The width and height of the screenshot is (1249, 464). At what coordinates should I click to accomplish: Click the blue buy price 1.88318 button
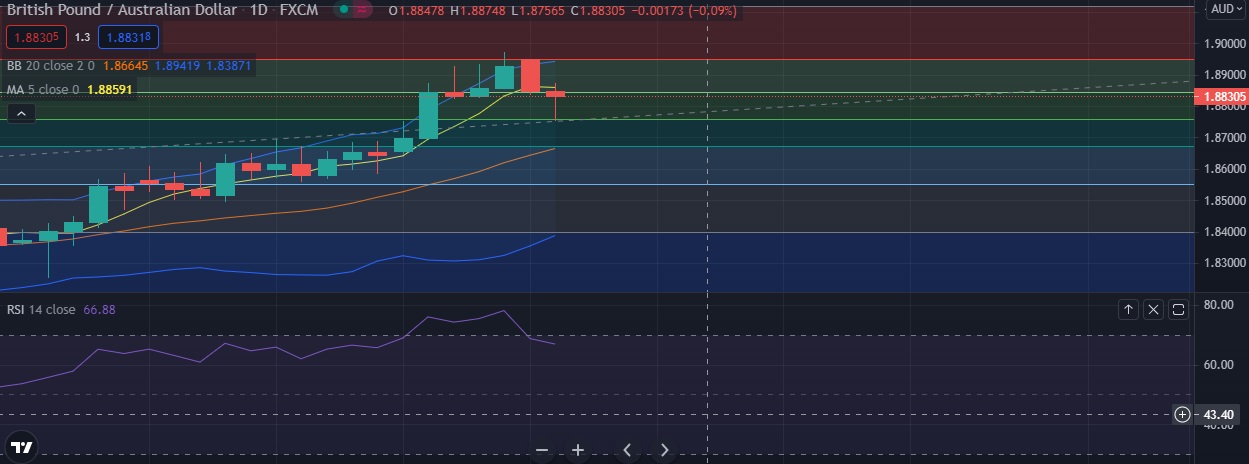coord(128,37)
